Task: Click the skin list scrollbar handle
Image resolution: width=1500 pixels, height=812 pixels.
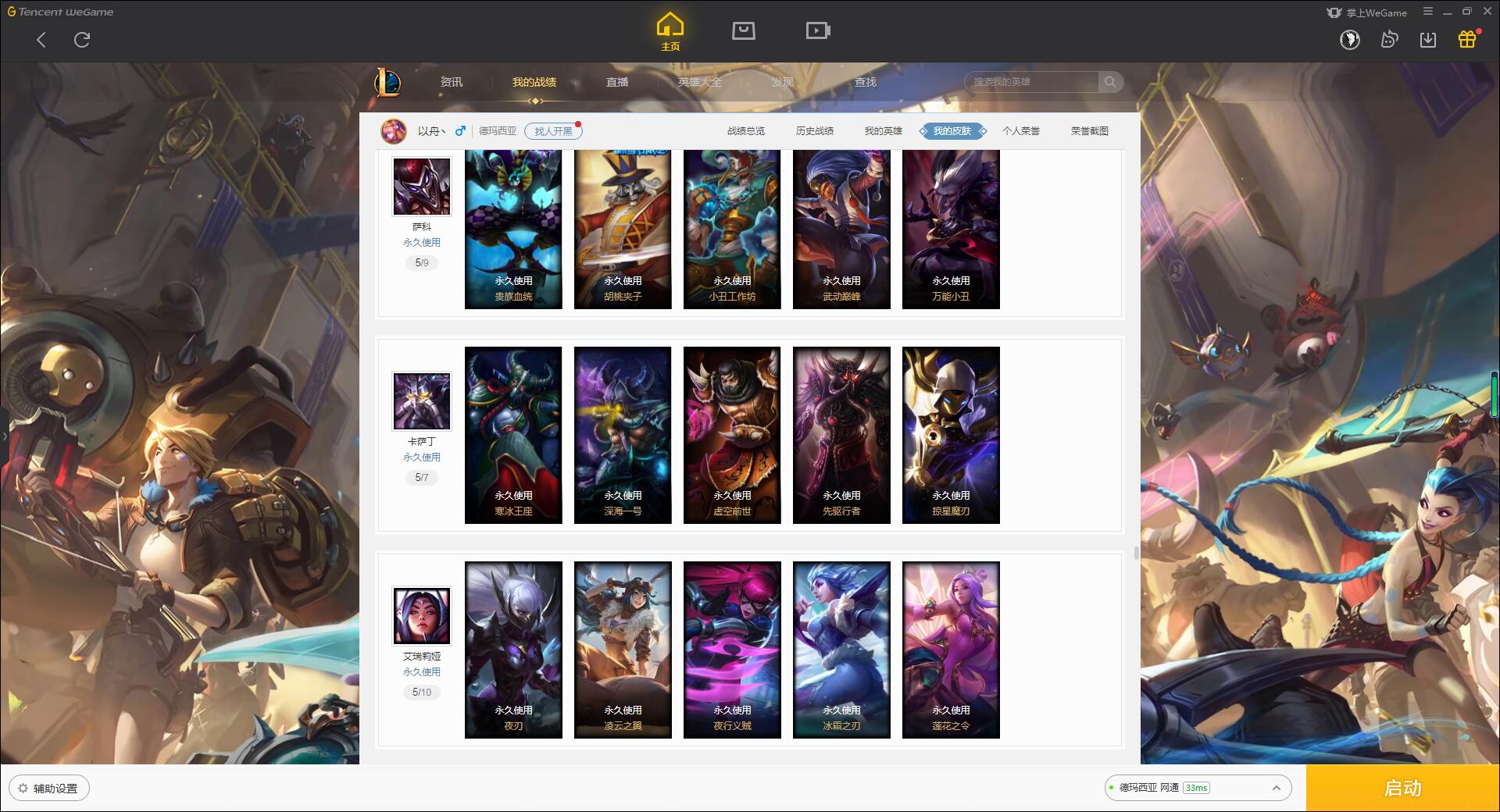Action: (x=1136, y=553)
